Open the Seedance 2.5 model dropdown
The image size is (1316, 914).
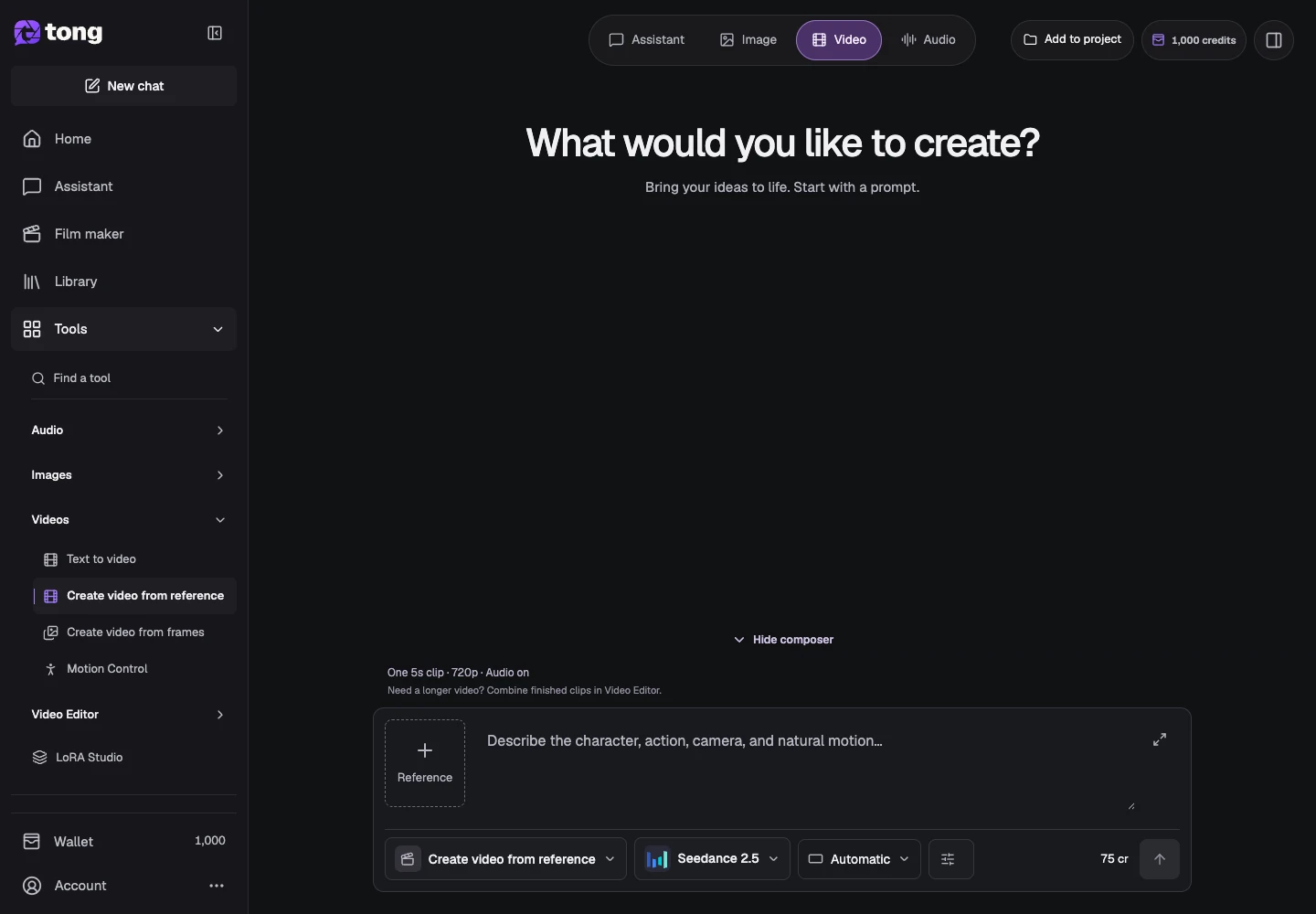[x=712, y=859]
